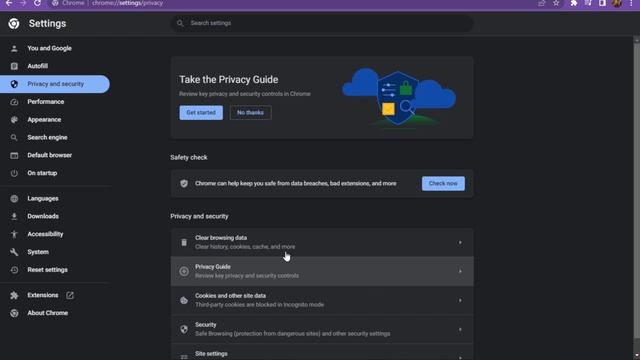Image resolution: width=640 pixels, height=360 pixels.
Task: Click the Appearance palette icon
Action: 14,120
